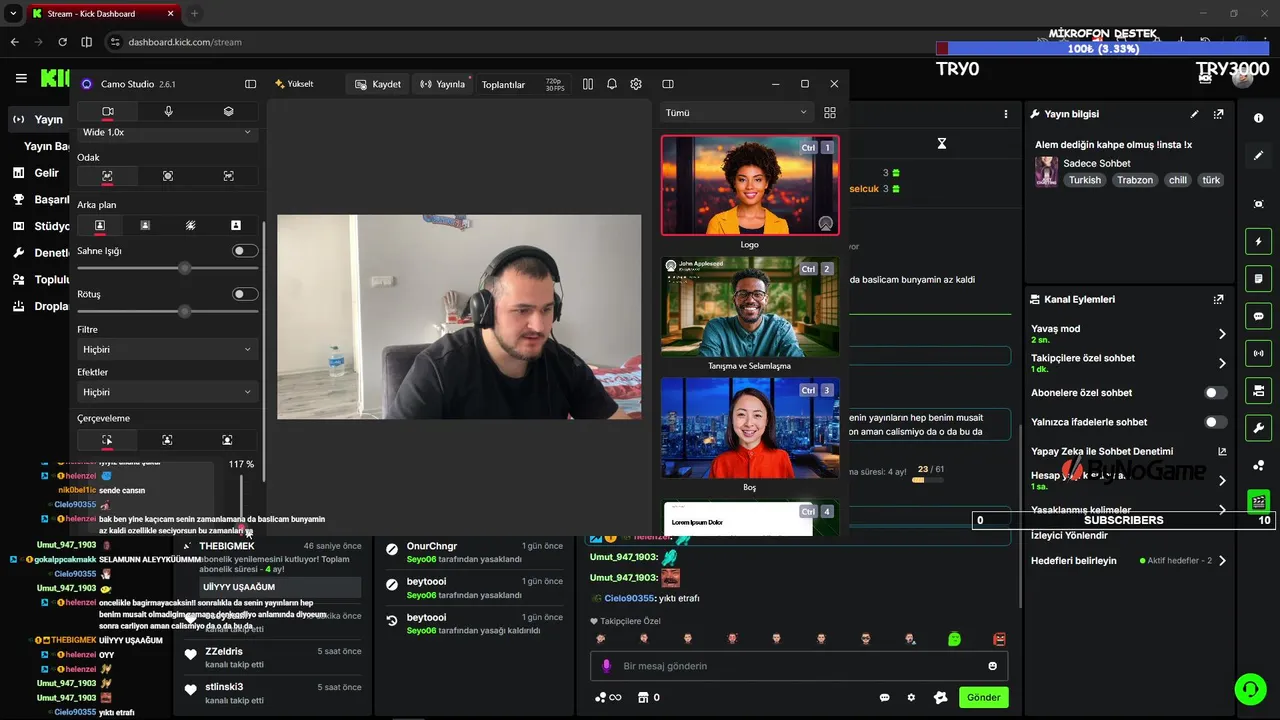Open the Camo Studio video settings tab
The image size is (1280, 720).
(x=108, y=111)
